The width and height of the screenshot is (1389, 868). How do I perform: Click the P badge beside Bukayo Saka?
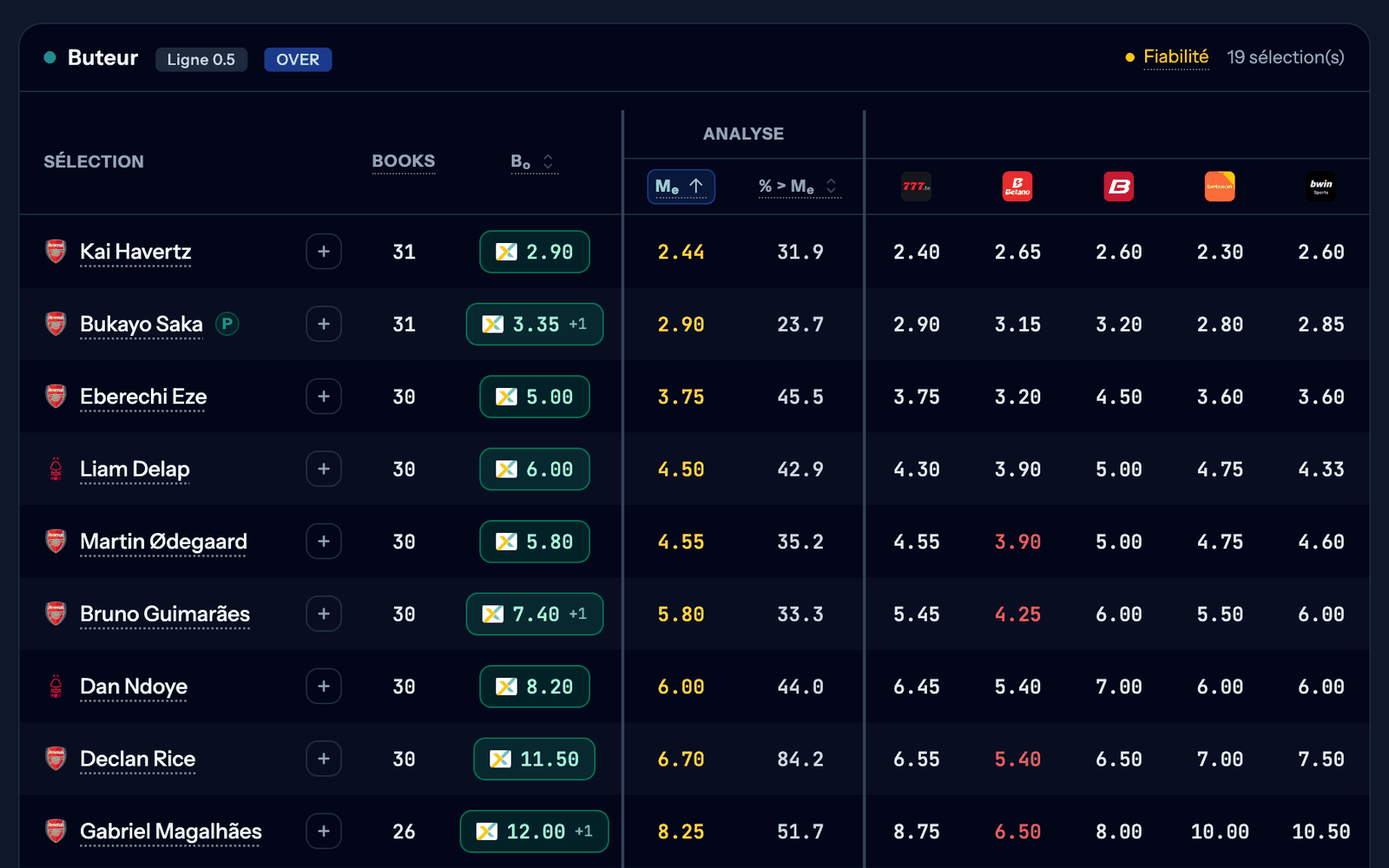227,324
